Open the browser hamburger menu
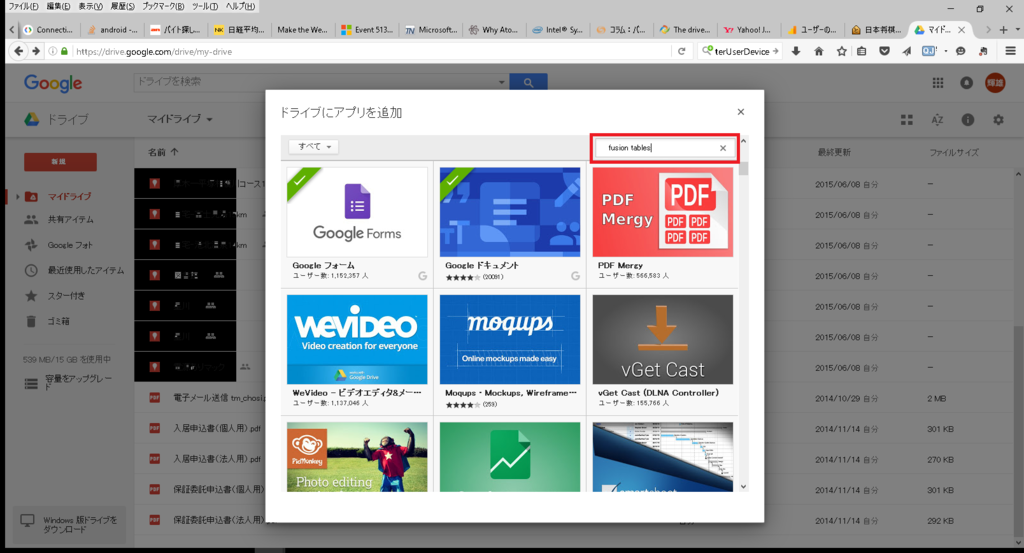The height and width of the screenshot is (553, 1024). [1010, 51]
